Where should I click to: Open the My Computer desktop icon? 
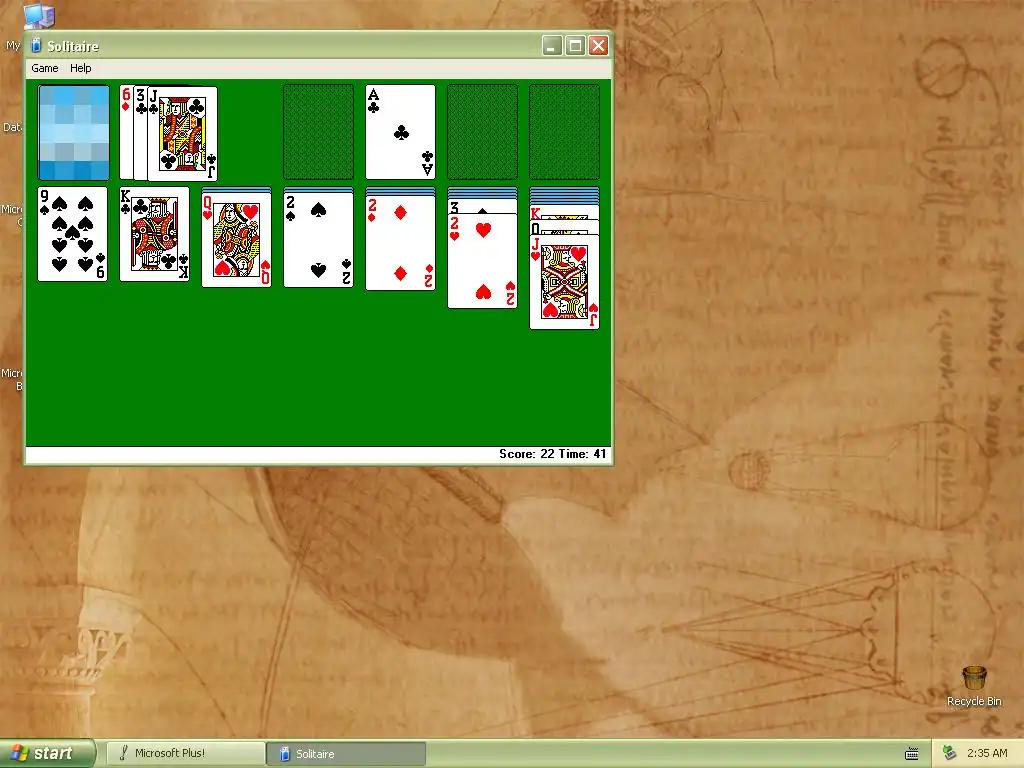pyautogui.click(x=39, y=16)
